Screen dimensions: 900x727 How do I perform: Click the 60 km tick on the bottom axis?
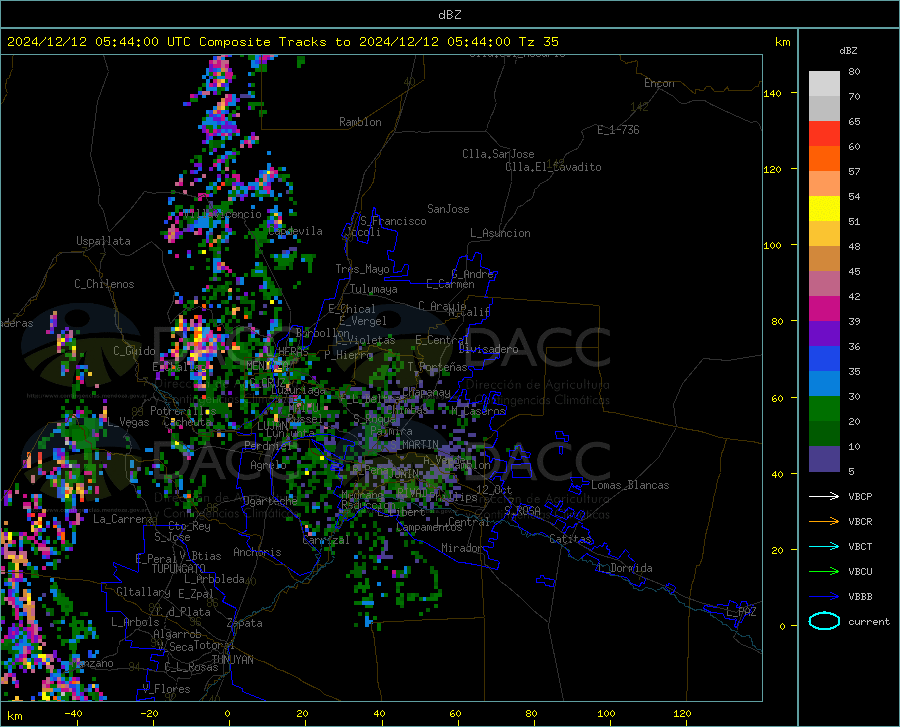coord(455,713)
